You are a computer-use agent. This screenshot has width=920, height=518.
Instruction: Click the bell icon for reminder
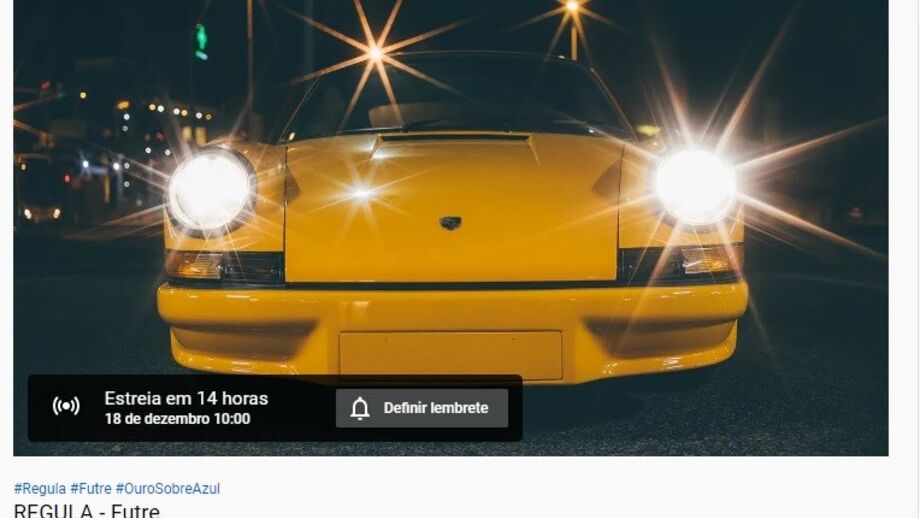tap(360, 408)
